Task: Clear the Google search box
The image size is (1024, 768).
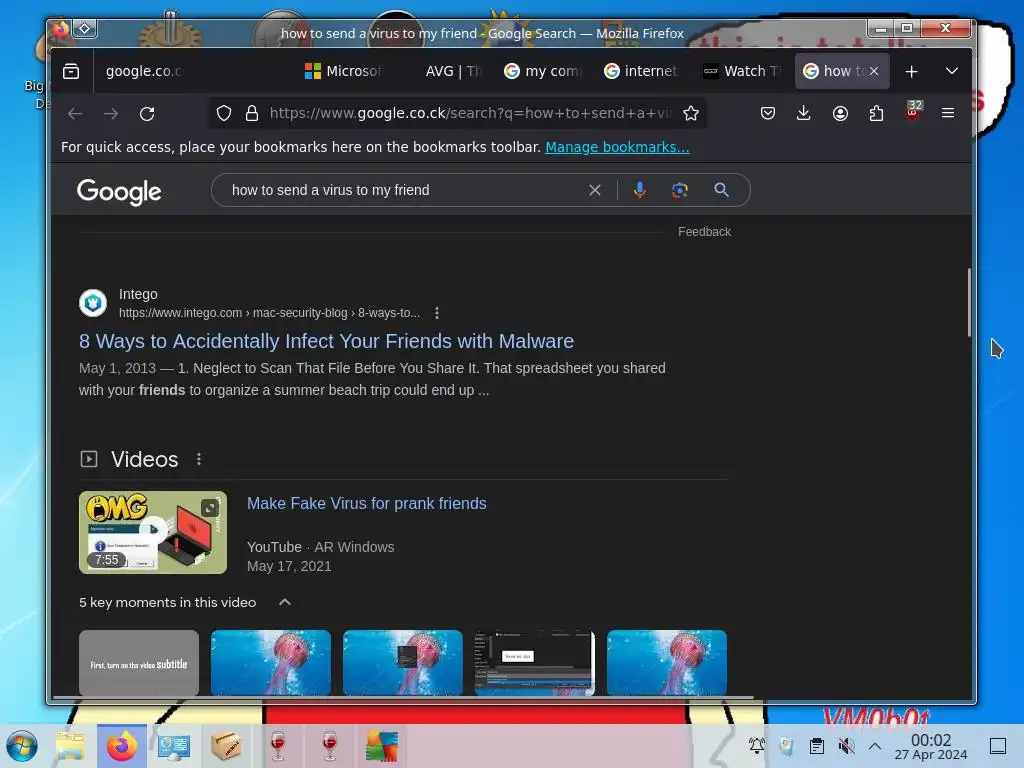Action: pyautogui.click(x=595, y=190)
